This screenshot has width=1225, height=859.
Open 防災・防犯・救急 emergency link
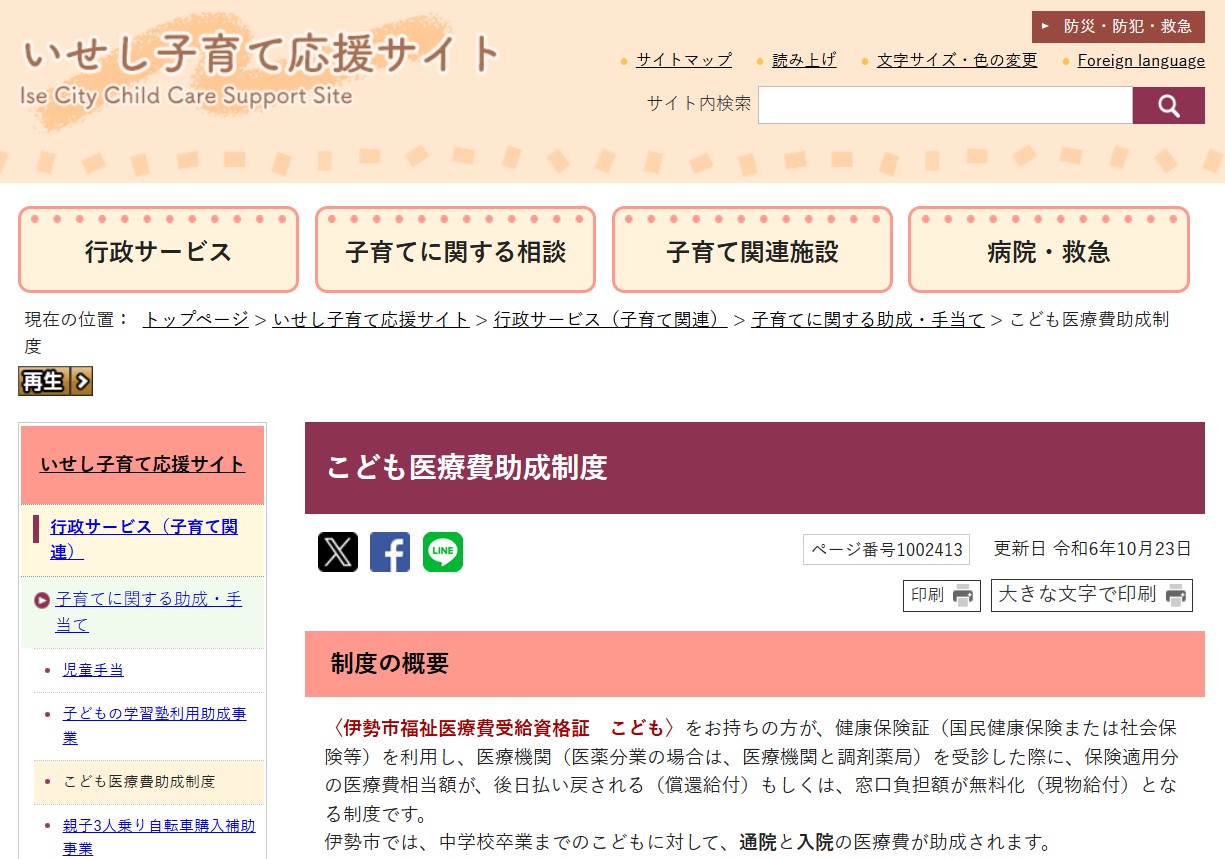pos(1118,27)
